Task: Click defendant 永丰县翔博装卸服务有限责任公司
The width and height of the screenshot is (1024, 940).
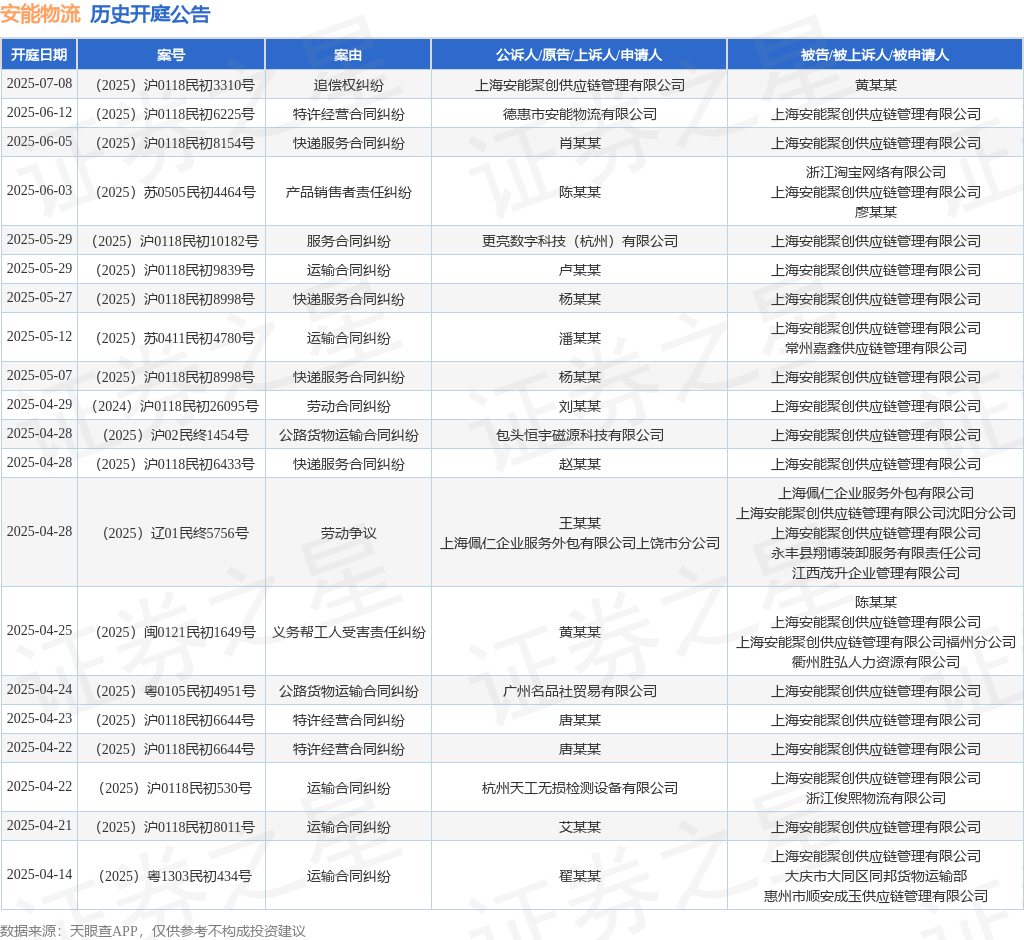Action: [875, 553]
